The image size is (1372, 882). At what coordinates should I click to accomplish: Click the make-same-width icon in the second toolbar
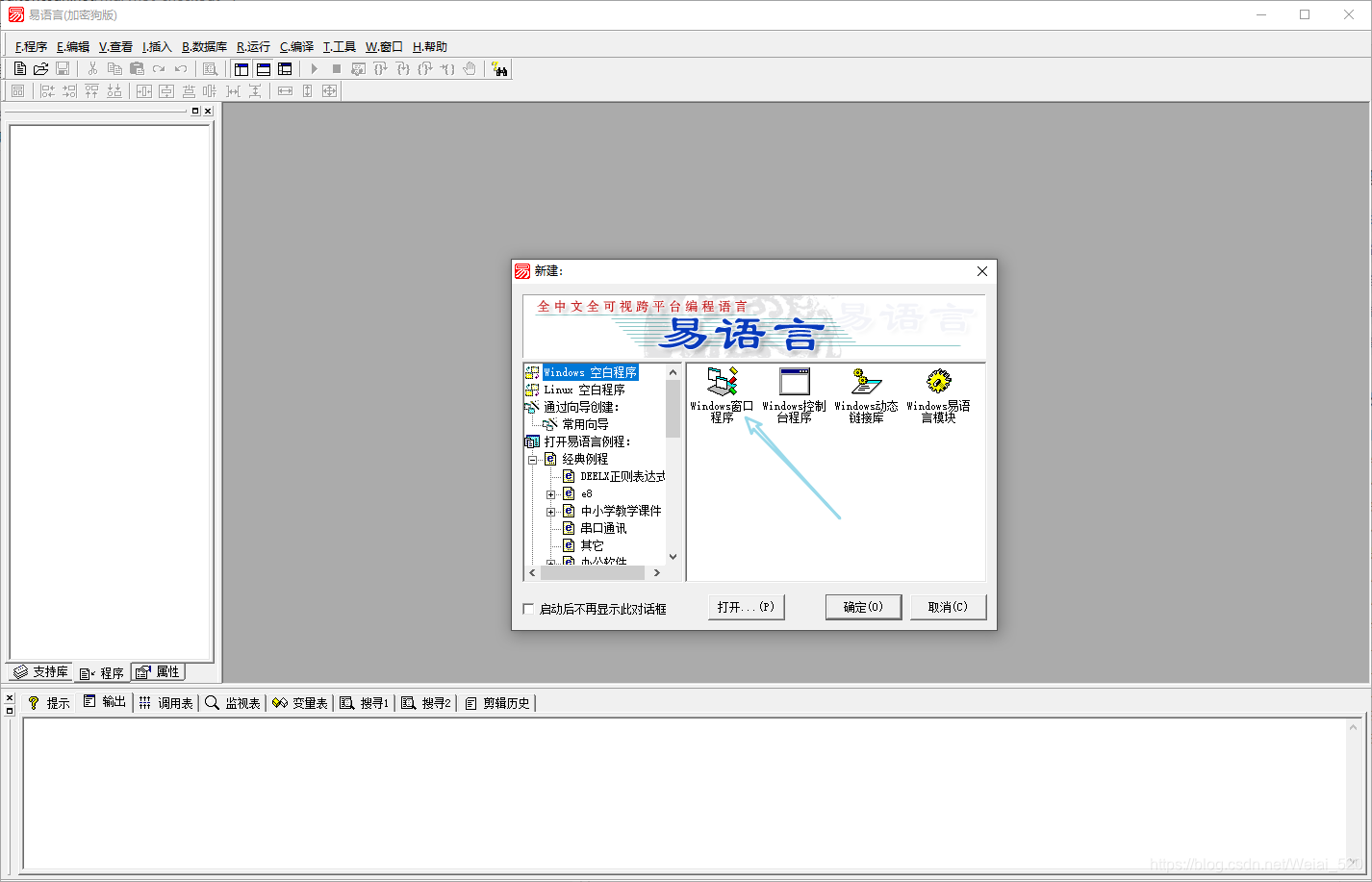tap(285, 90)
